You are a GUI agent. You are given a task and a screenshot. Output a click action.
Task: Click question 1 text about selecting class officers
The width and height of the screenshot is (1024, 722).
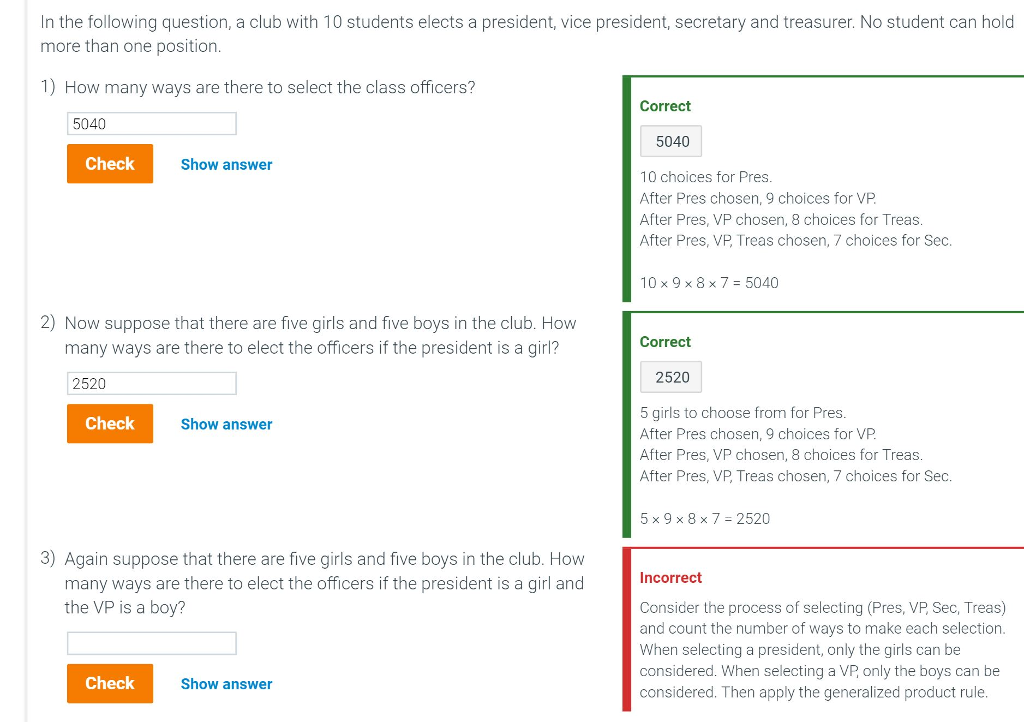click(270, 87)
